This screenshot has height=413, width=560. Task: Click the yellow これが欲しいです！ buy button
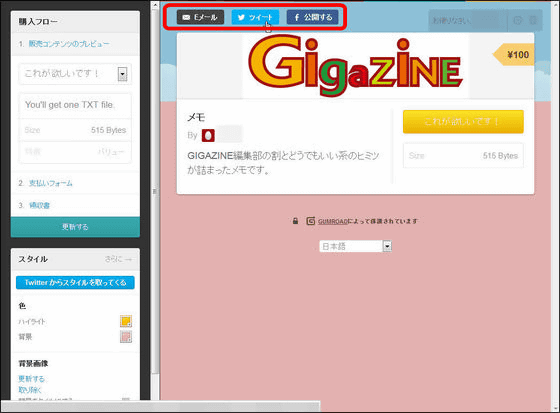(463, 122)
